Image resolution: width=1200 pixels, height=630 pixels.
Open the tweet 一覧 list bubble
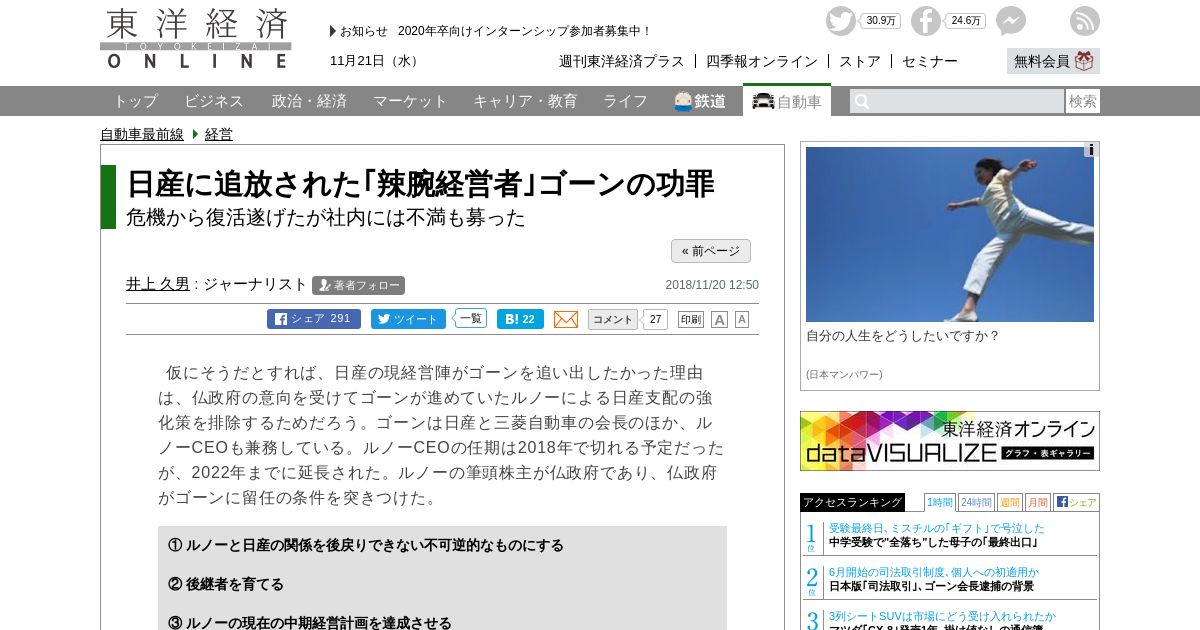pyautogui.click(x=471, y=318)
